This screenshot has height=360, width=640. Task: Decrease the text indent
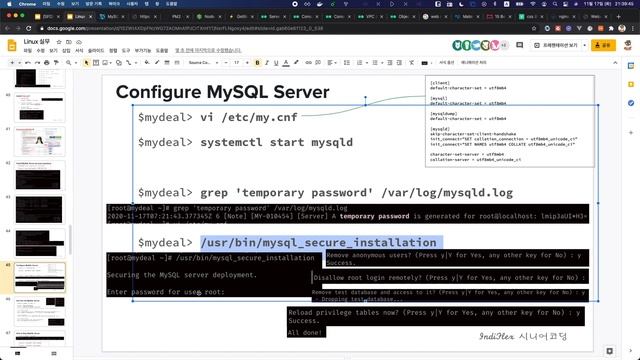pyautogui.click(x=390, y=63)
